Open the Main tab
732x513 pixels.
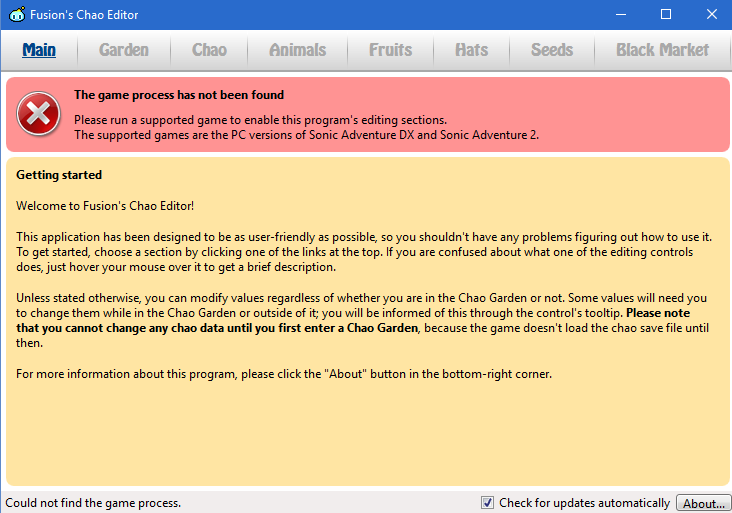click(39, 50)
